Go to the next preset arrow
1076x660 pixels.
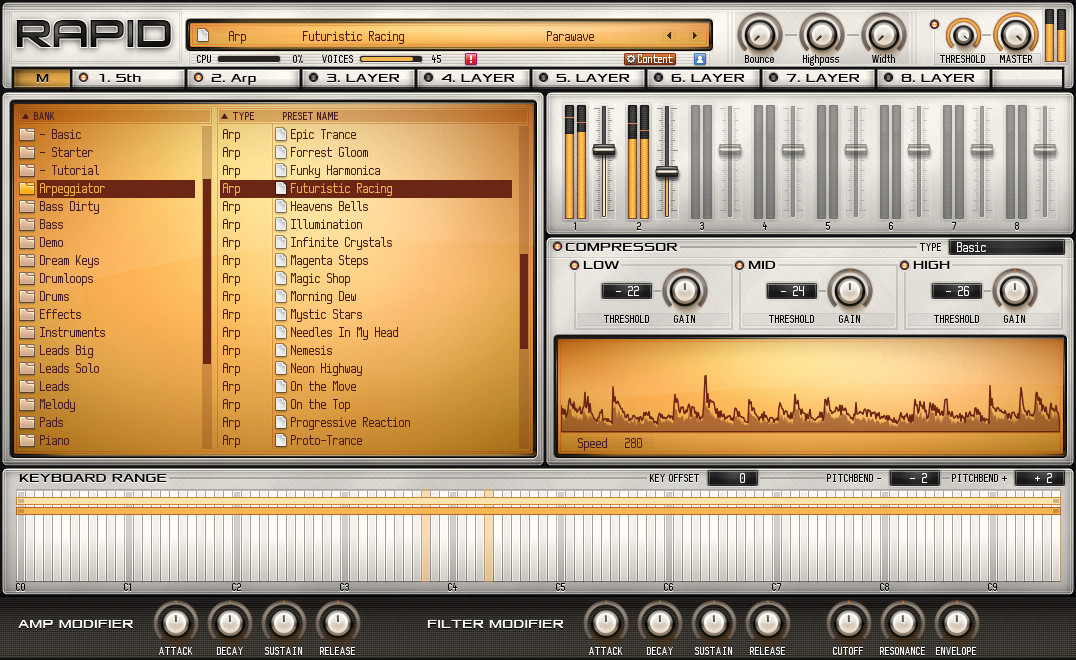pos(694,36)
